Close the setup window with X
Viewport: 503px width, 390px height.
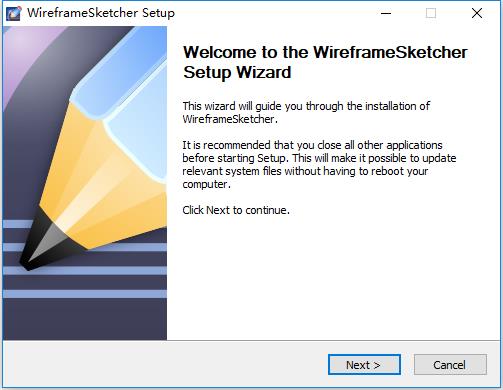(477, 13)
